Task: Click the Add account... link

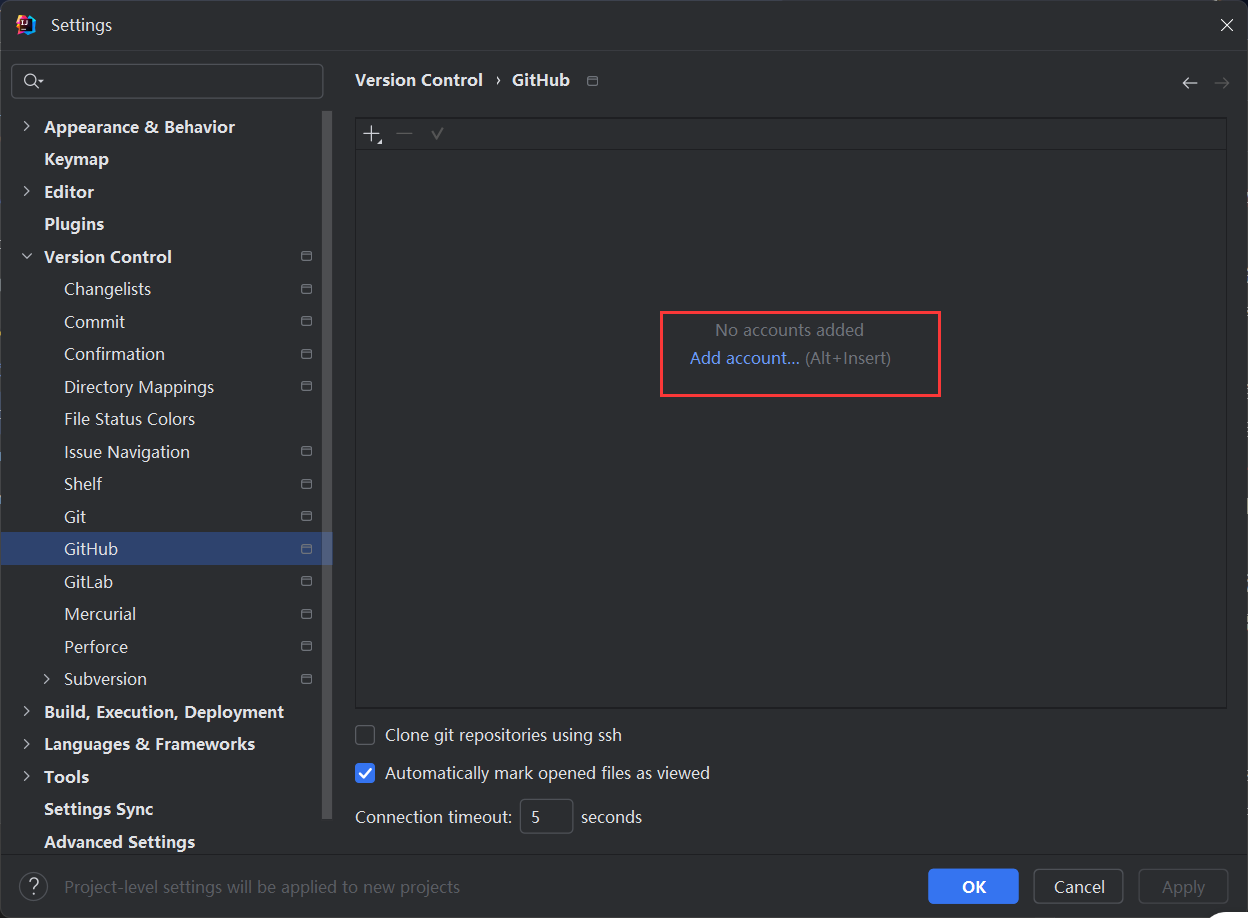Action: [744, 358]
